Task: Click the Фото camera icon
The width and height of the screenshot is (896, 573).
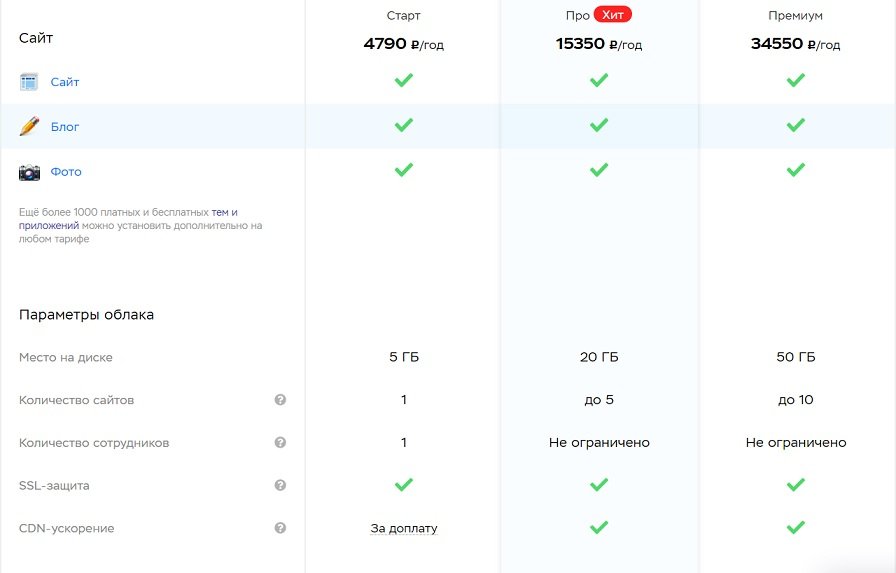Action: pos(29,172)
